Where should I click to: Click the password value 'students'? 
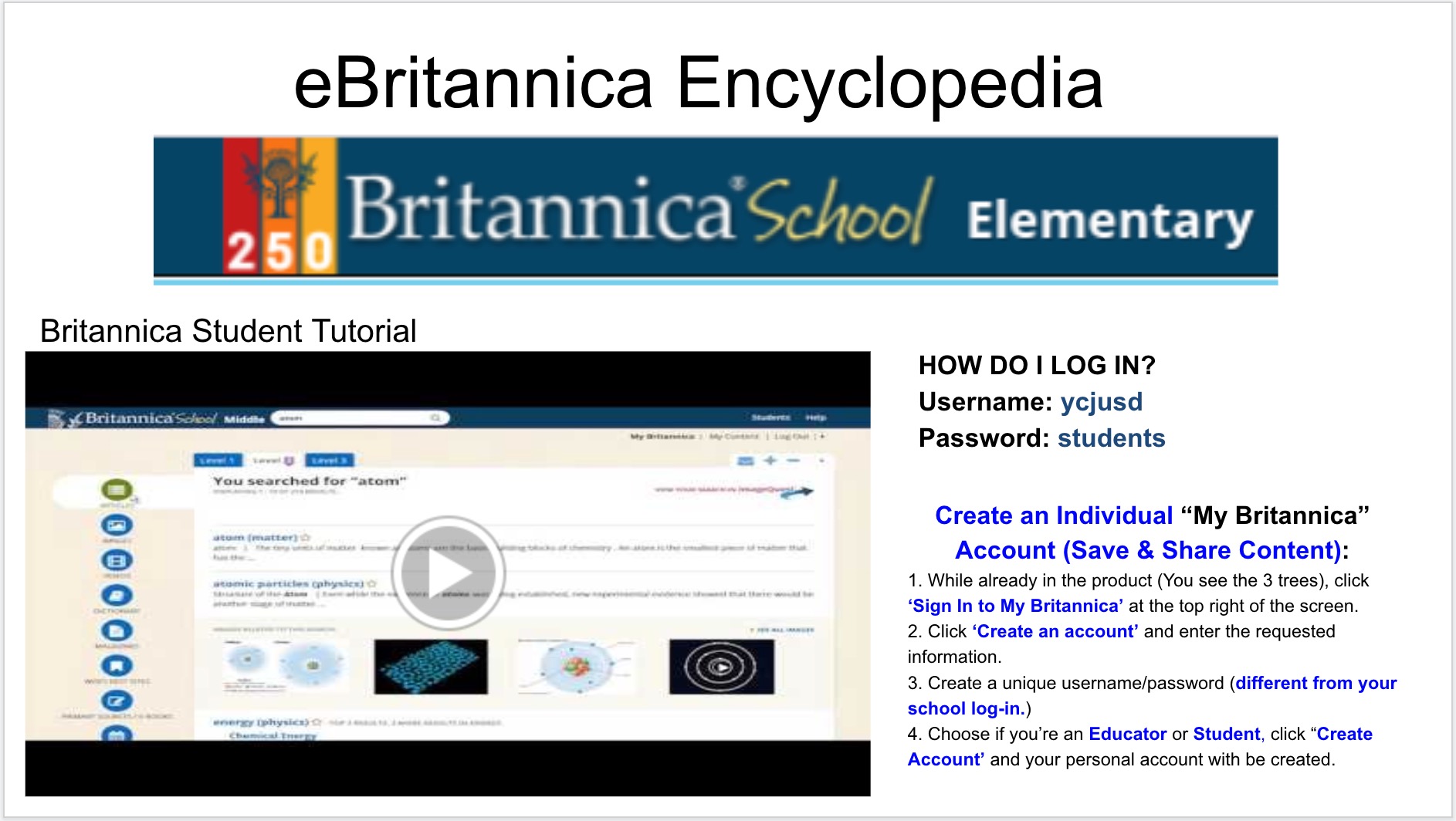coord(1111,438)
